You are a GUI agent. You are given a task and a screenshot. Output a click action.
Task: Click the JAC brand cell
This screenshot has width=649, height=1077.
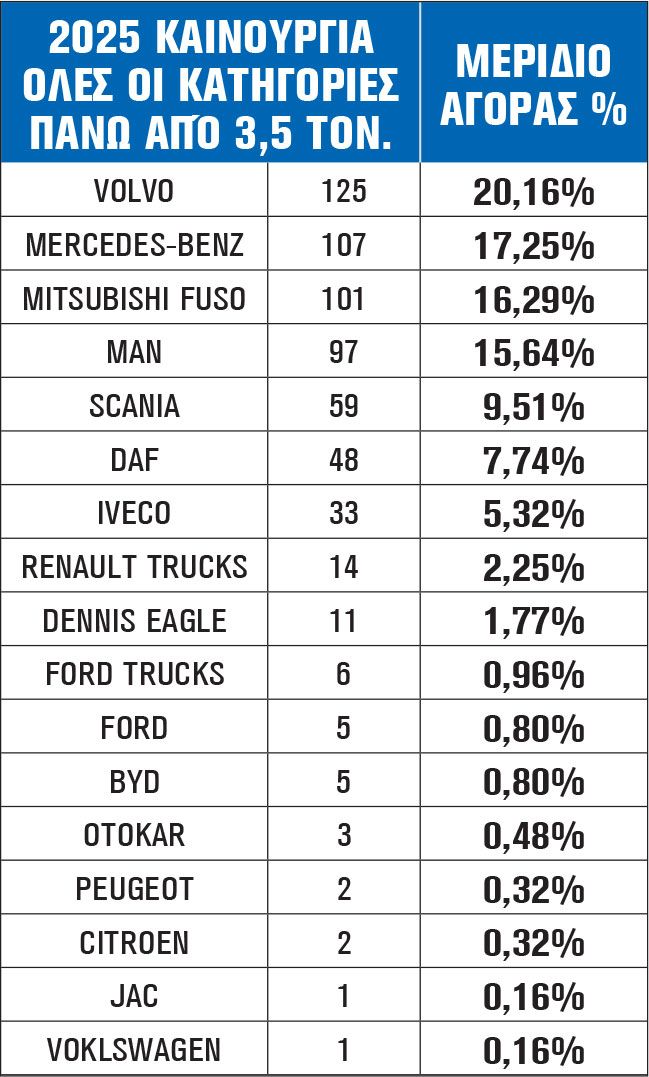[x=134, y=997]
